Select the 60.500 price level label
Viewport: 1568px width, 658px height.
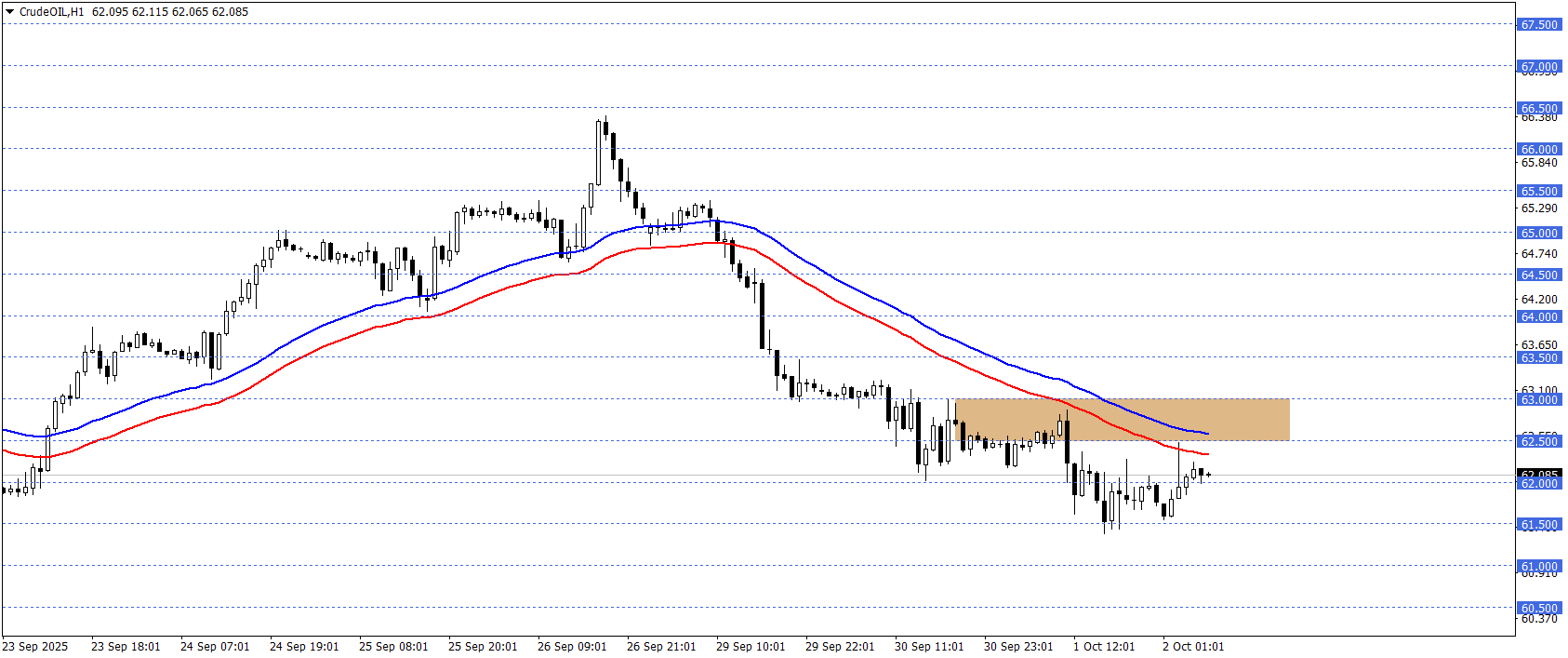click(x=1538, y=608)
